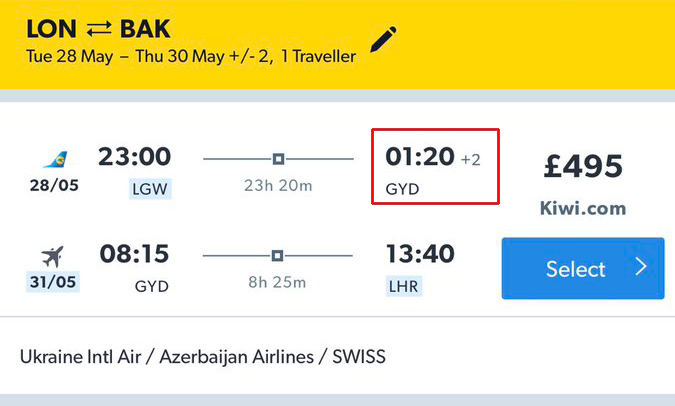Click the return flight stopover square marker

[278, 256]
